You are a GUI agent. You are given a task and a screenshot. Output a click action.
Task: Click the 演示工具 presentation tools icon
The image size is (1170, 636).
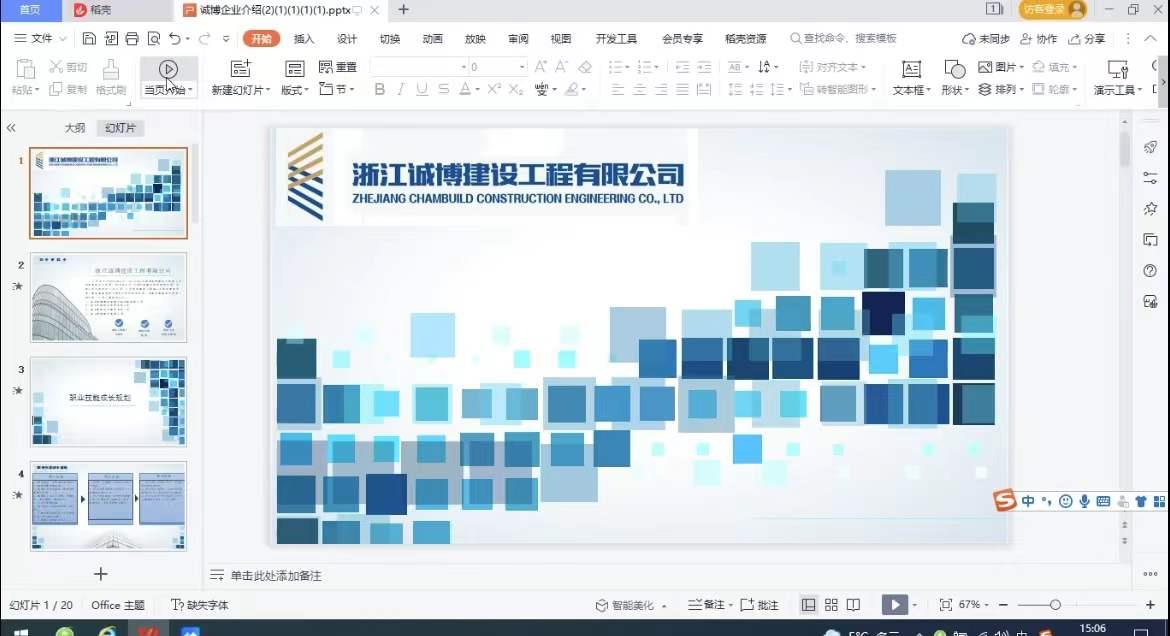click(1118, 69)
